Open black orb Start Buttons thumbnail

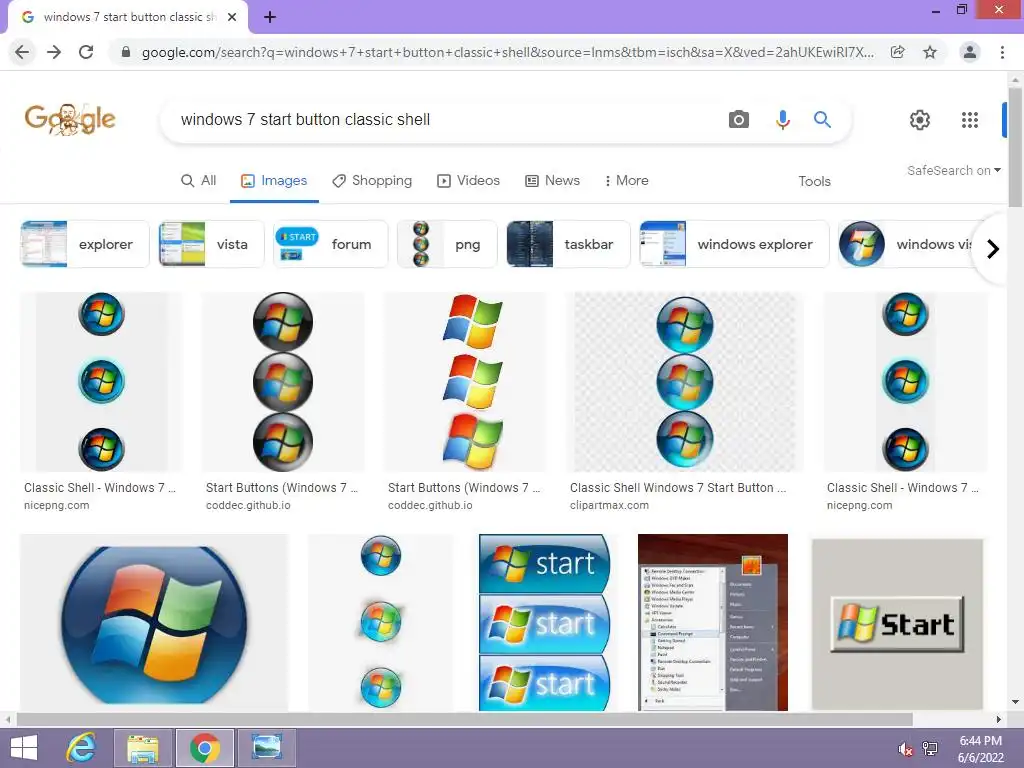pyautogui.click(x=283, y=382)
